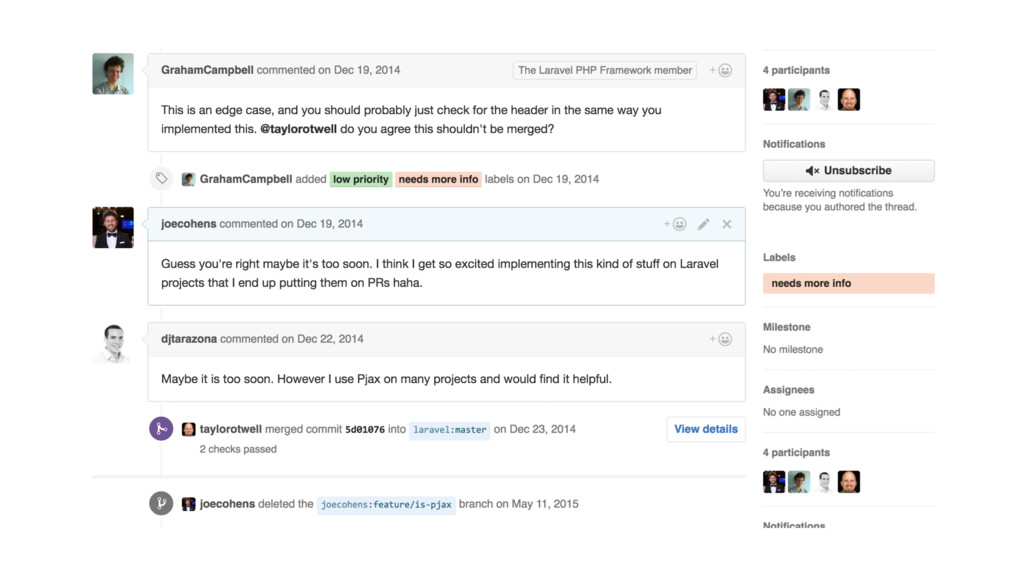
Task: Open joecohens:feature/is-pjax branch link
Action: pos(386,504)
